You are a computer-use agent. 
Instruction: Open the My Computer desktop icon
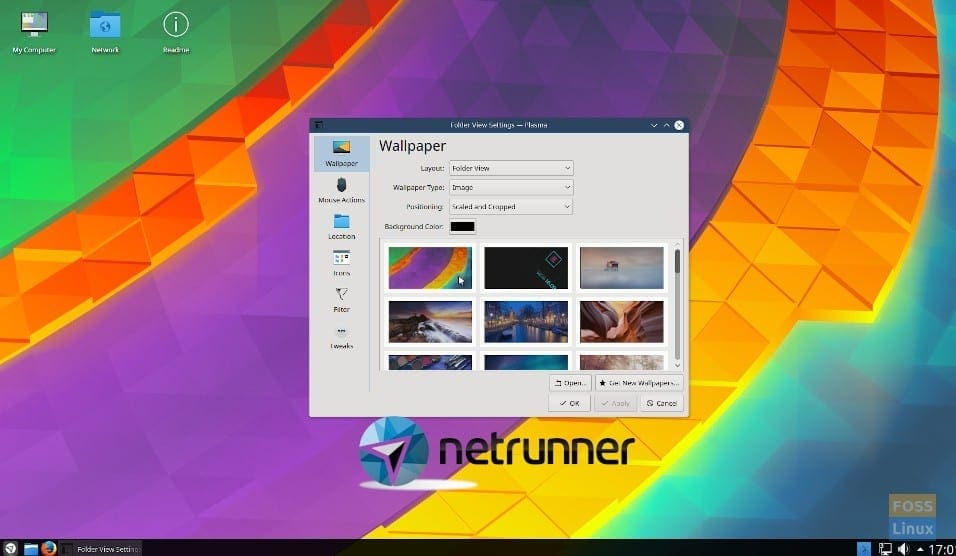click(x=34, y=32)
